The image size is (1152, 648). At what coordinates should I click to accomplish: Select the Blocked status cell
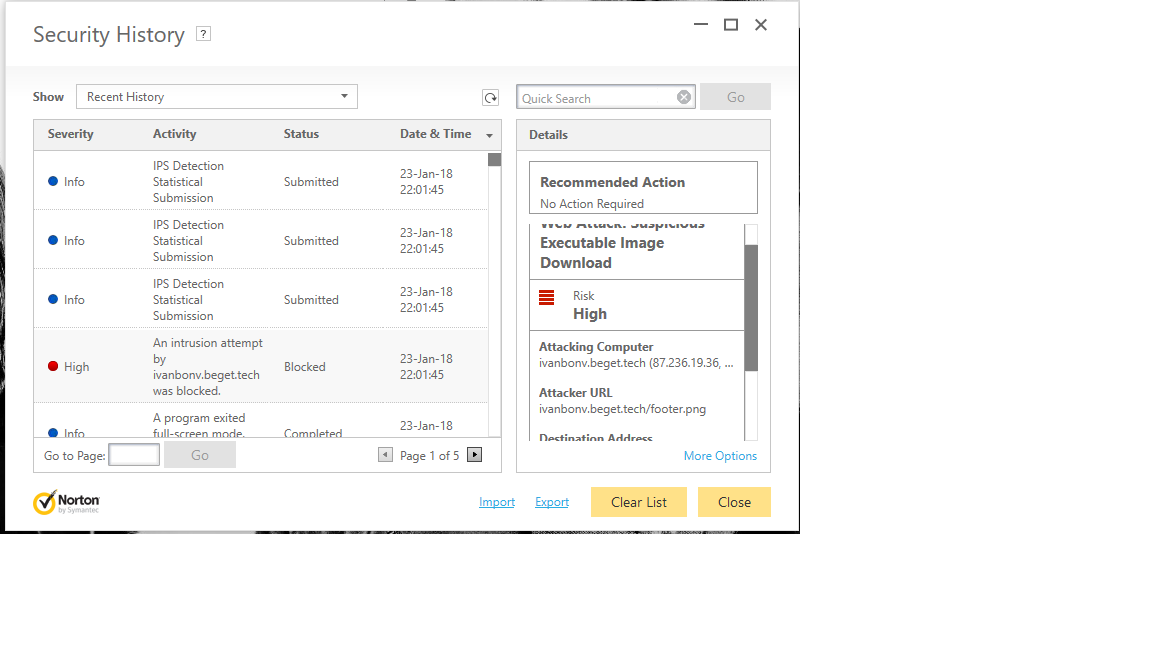[x=304, y=367]
